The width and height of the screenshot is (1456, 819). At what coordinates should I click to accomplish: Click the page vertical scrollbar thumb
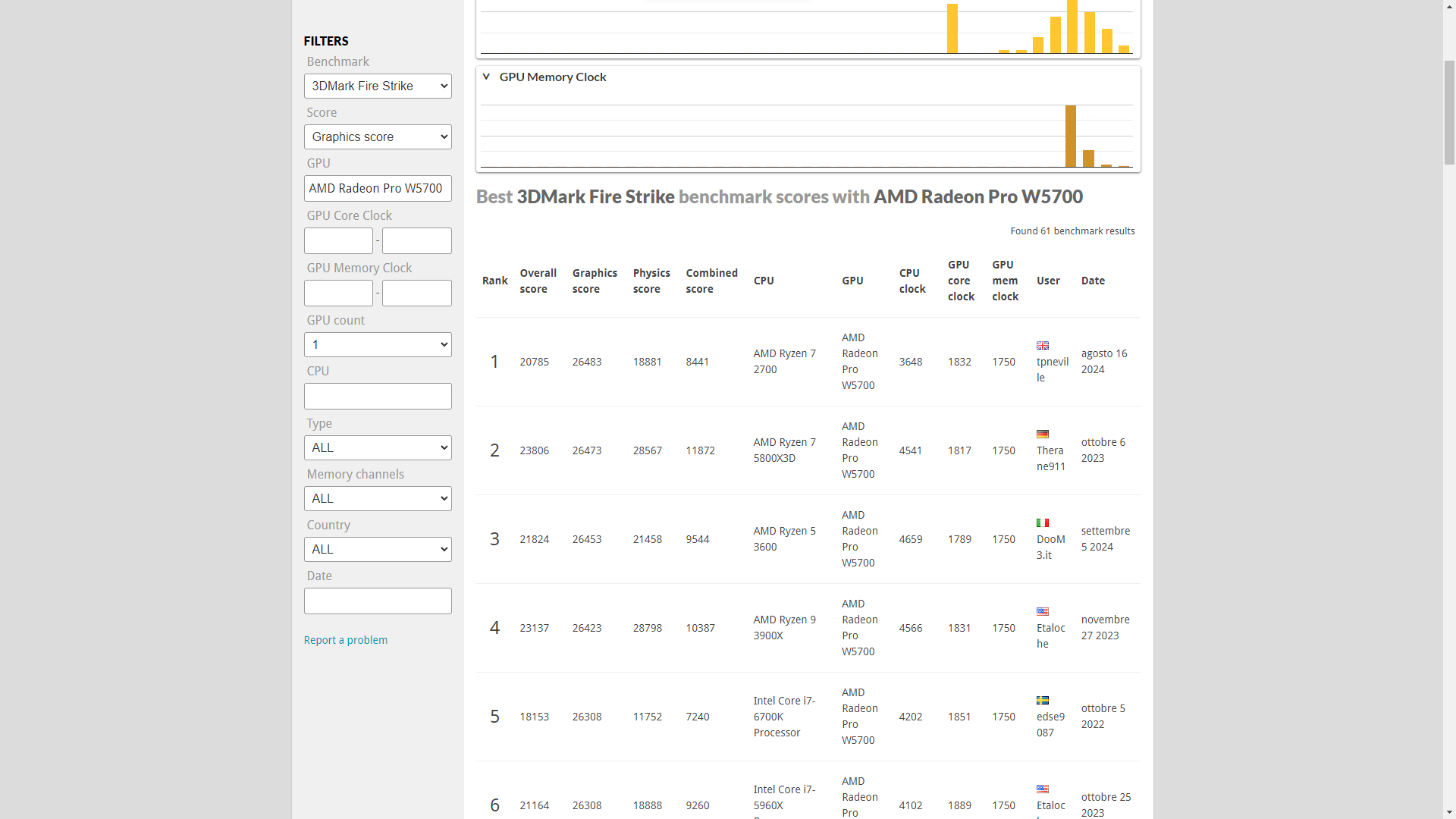[1449, 114]
